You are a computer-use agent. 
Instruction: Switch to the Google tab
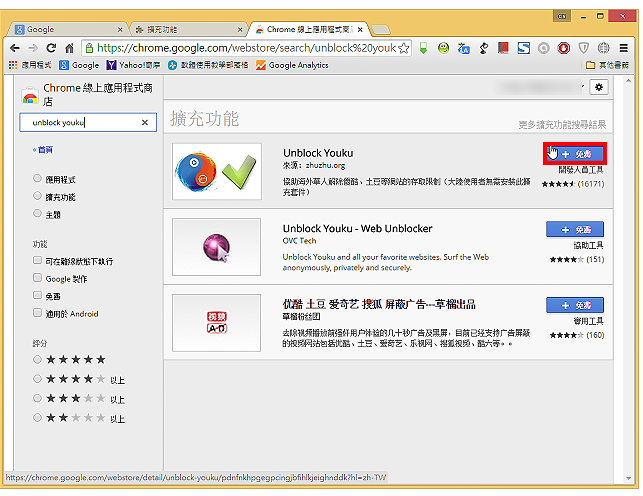point(66,30)
